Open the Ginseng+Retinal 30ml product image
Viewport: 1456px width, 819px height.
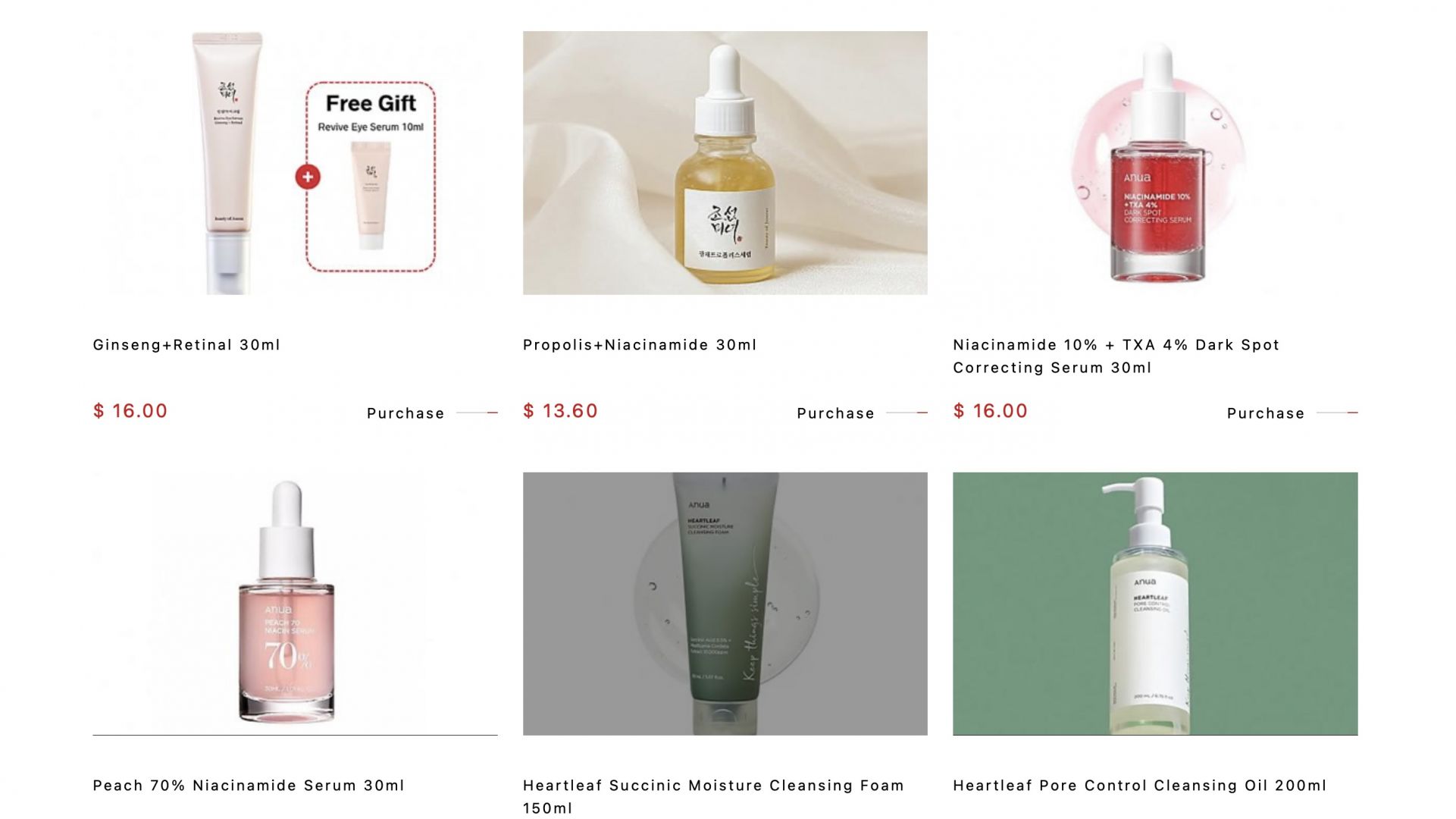coord(295,162)
